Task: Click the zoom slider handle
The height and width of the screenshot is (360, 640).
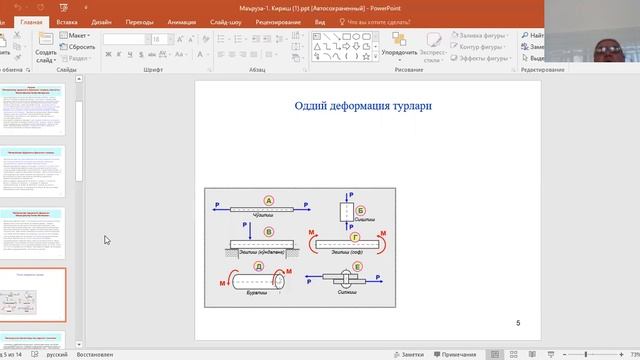Action: (x=586, y=354)
